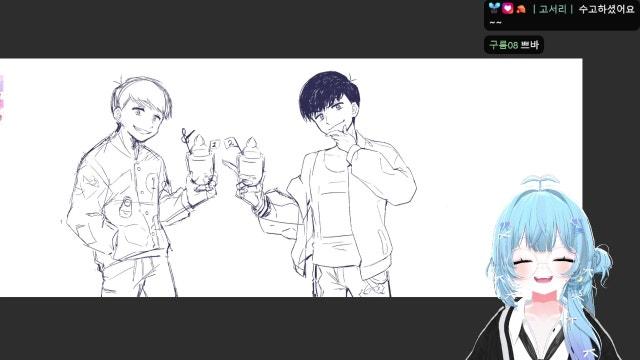Click the green sprout on the avatar's head
The height and width of the screenshot is (360, 640).
tap(540, 181)
